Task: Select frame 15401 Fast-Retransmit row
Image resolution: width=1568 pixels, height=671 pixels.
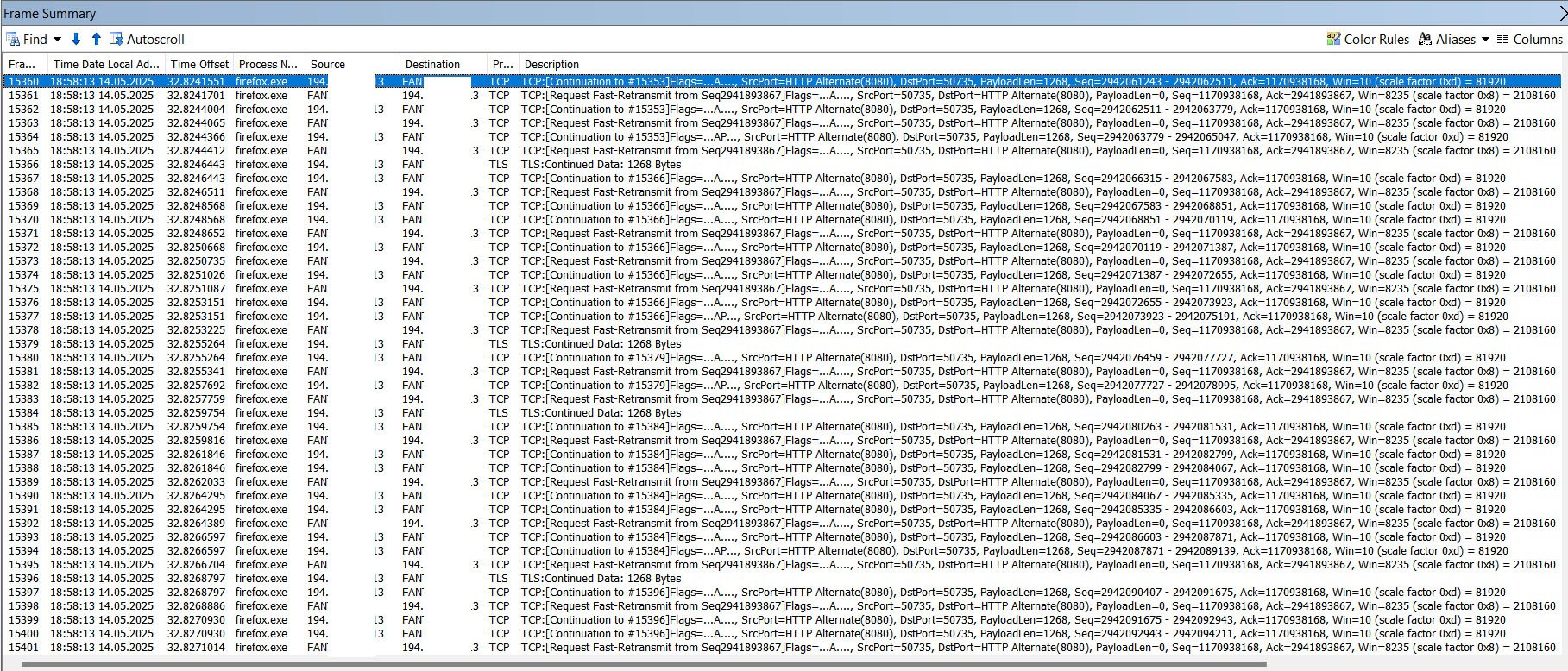Action: (x=784, y=648)
